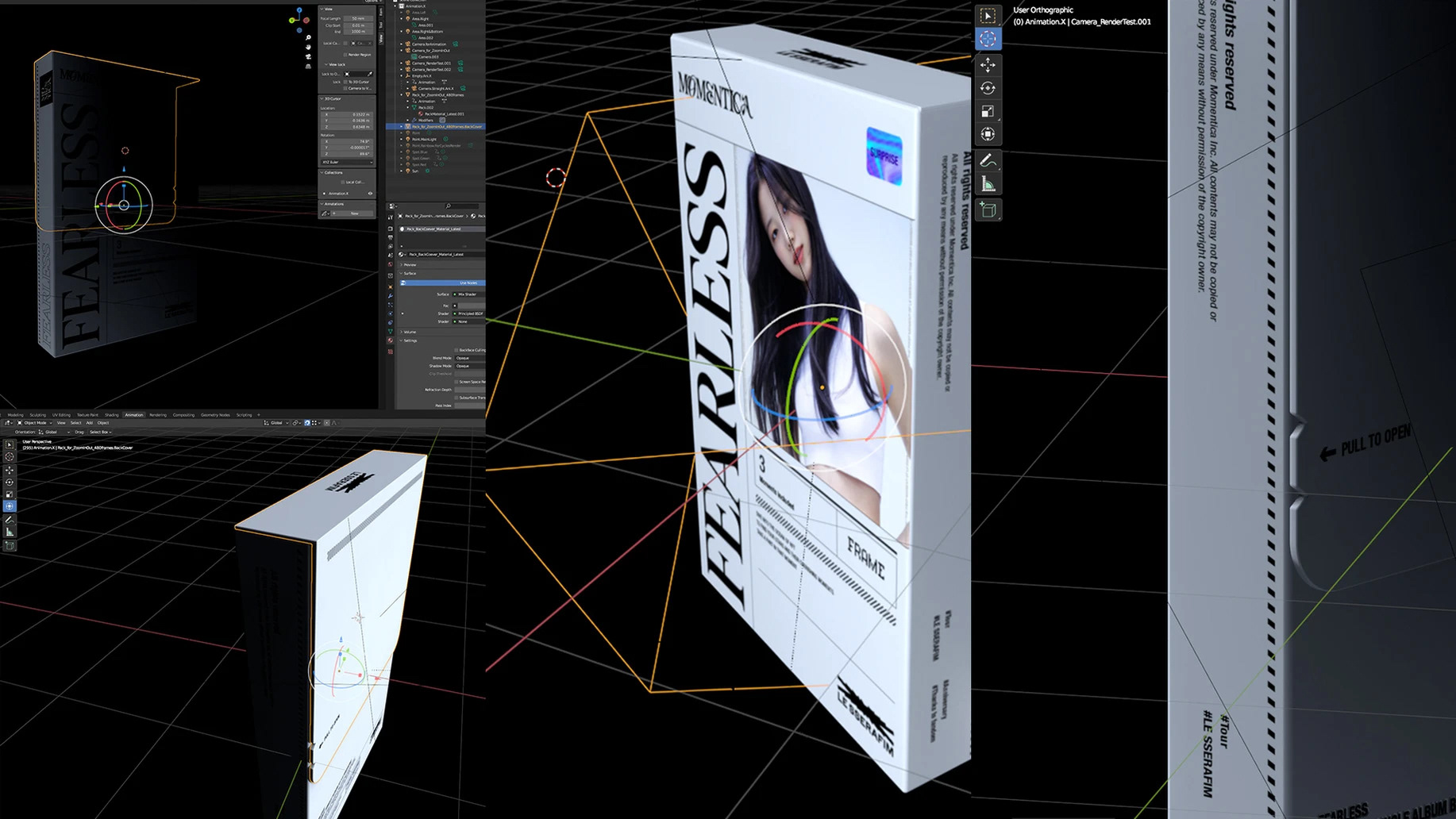
Task: Enable the Screen Space Refraction checkbox
Action: [x=456, y=382]
